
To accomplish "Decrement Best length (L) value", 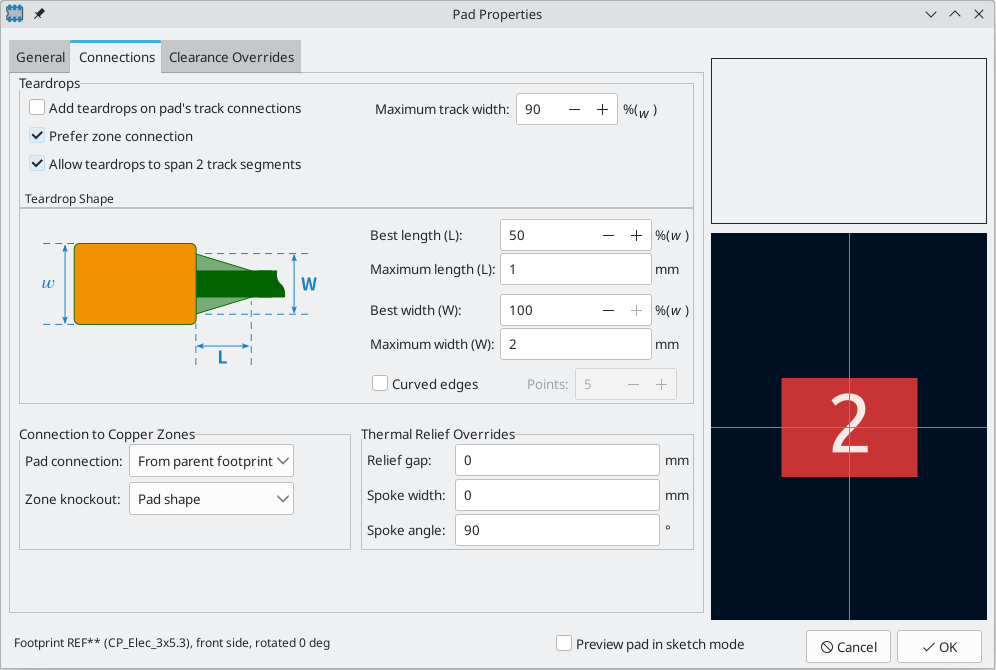I will [609, 236].
